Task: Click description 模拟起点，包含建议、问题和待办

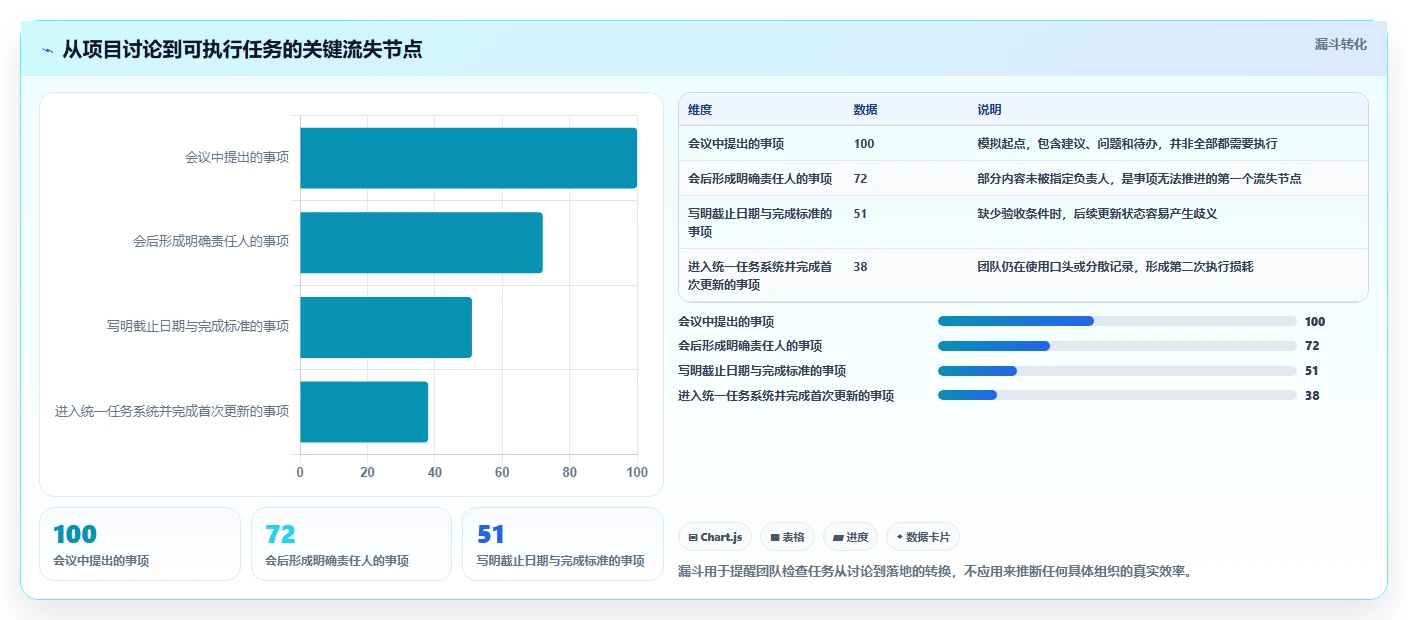Action: pos(1127,144)
